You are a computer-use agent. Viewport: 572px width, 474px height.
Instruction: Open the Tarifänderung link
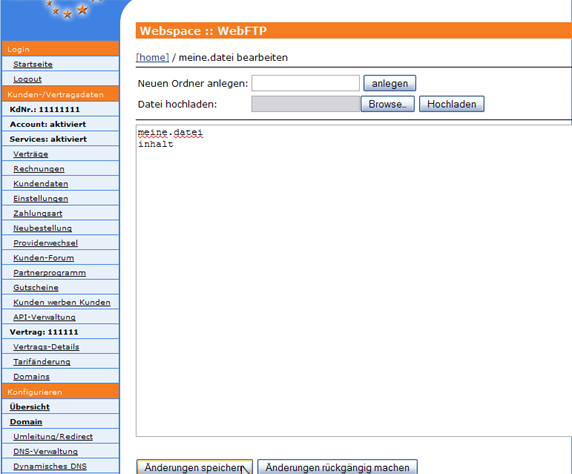[42, 362]
